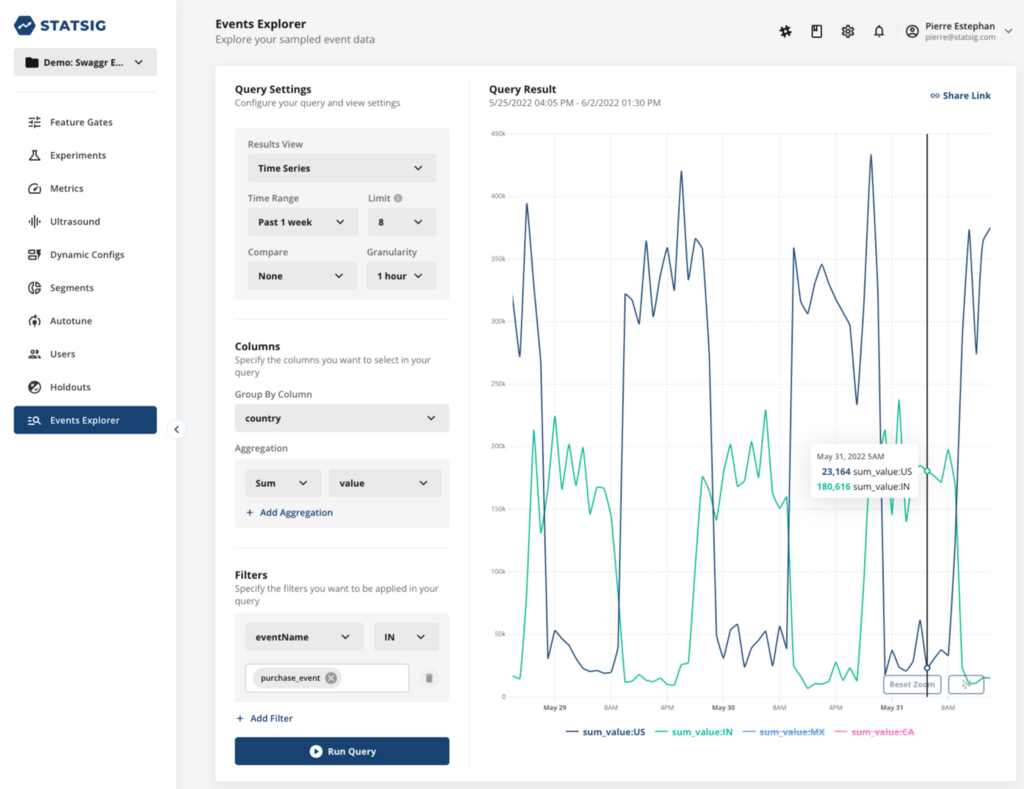
Task: Open the settings gear icon
Action: [x=848, y=31]
